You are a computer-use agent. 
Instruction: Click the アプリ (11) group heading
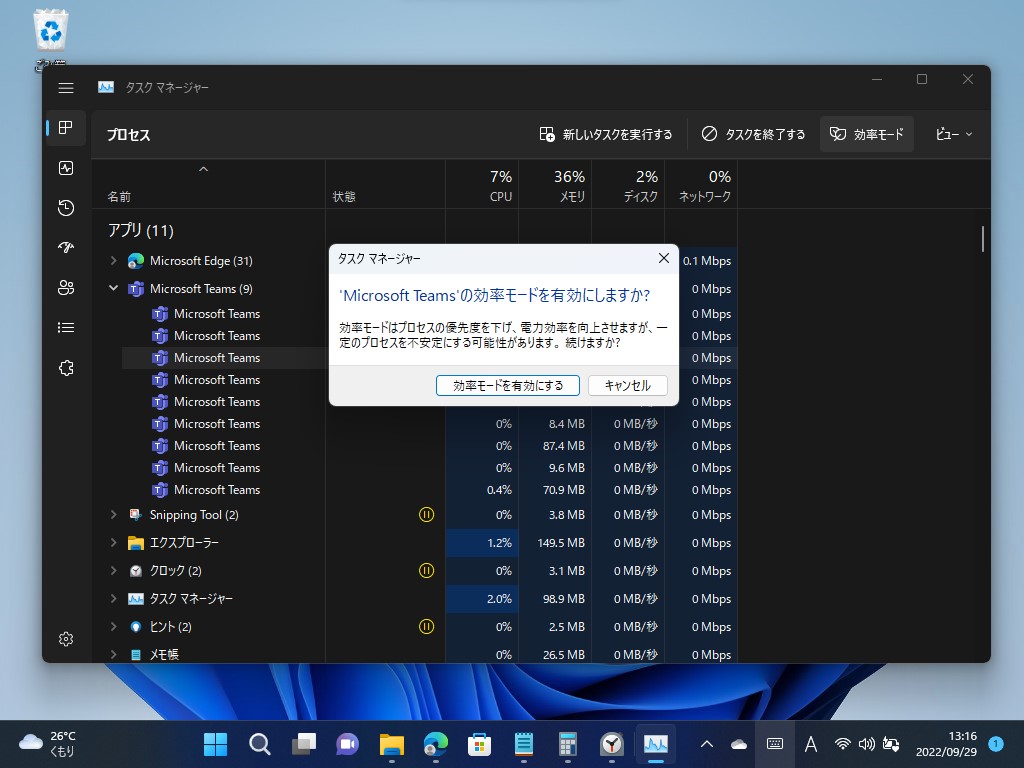[140, 230]
